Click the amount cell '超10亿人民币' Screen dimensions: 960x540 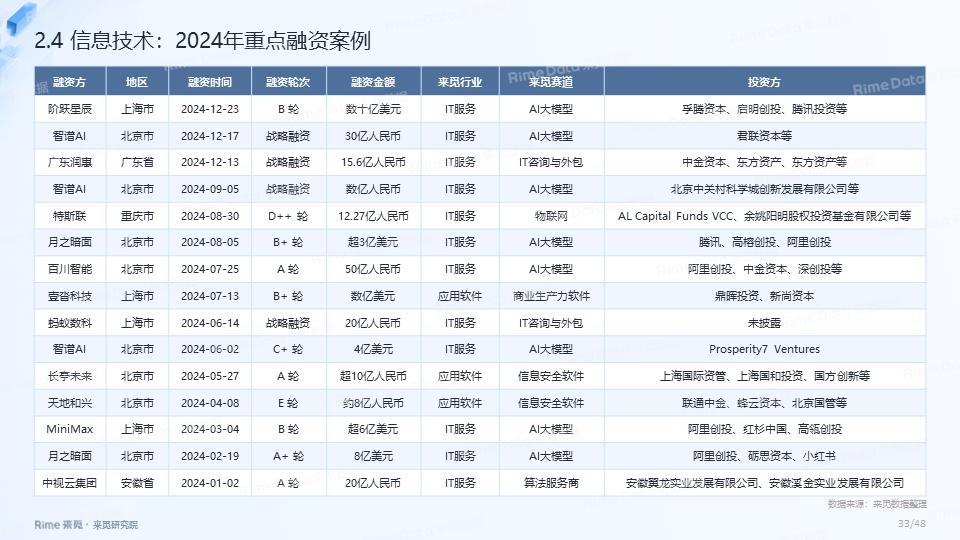[373, 377]
